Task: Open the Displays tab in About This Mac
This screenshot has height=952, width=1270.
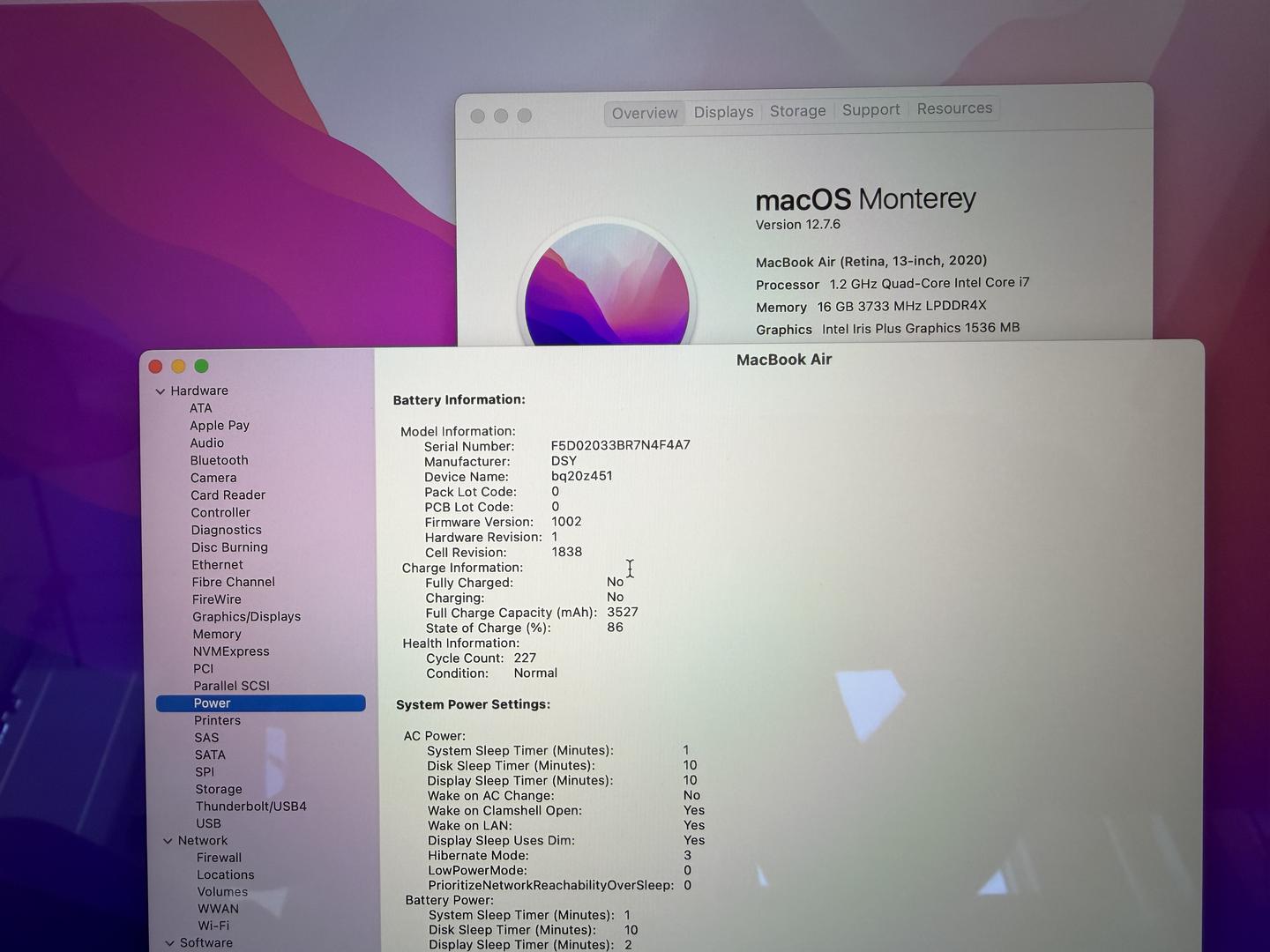Action: (x=723, y=112)
